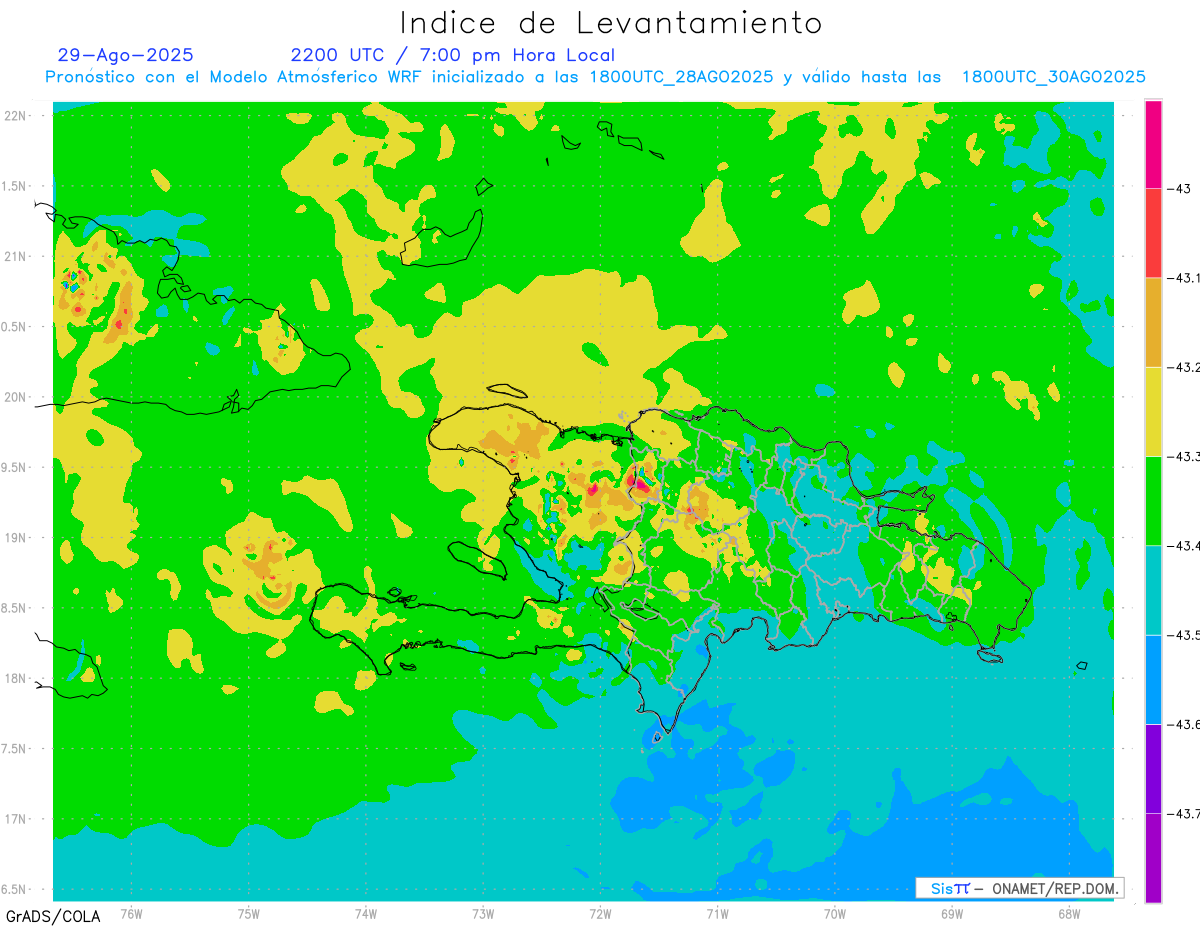
Task: Click the '-43.1' color scale label
Action: click(1184, 278)
